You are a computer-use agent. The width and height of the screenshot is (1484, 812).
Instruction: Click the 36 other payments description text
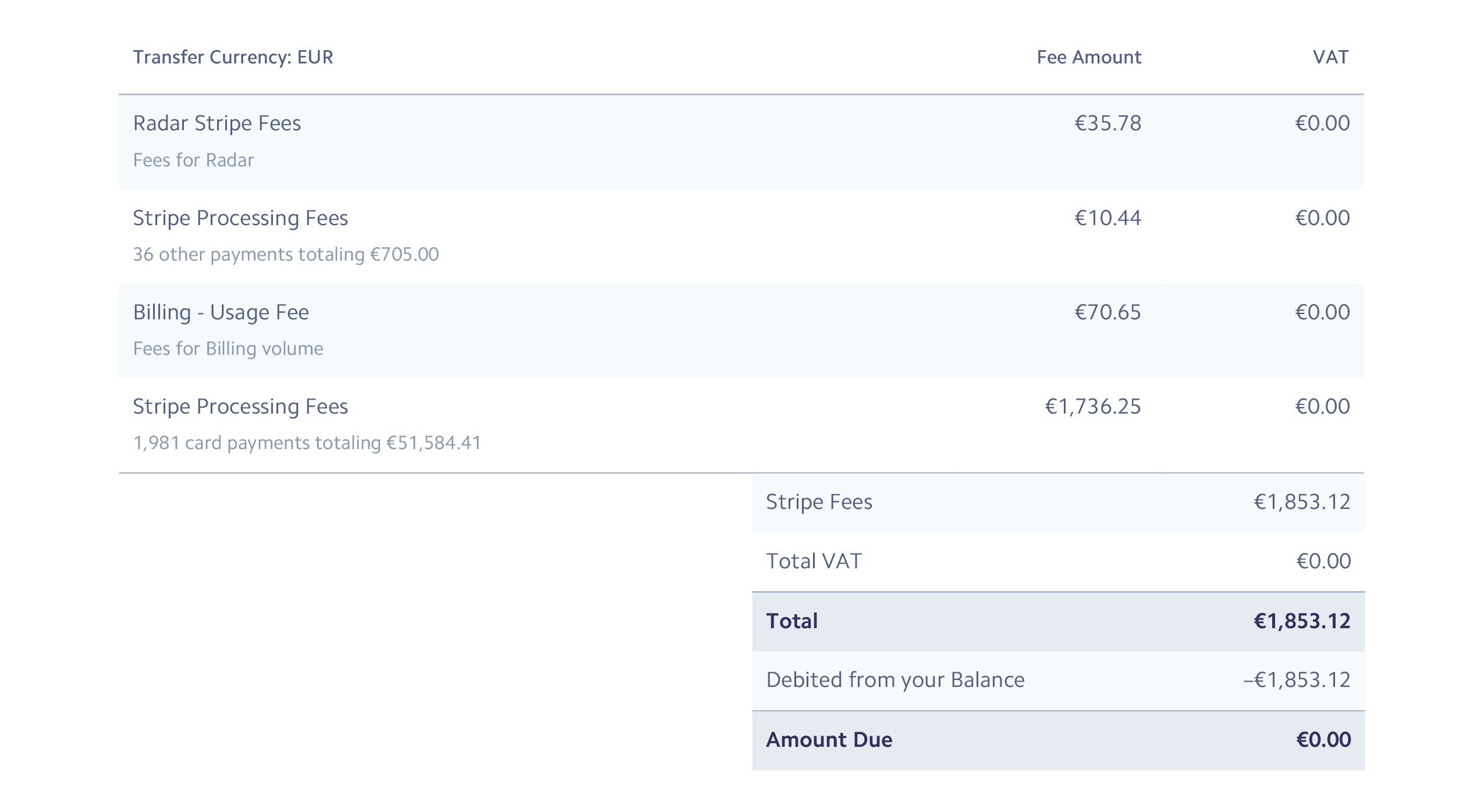point(286,254)
